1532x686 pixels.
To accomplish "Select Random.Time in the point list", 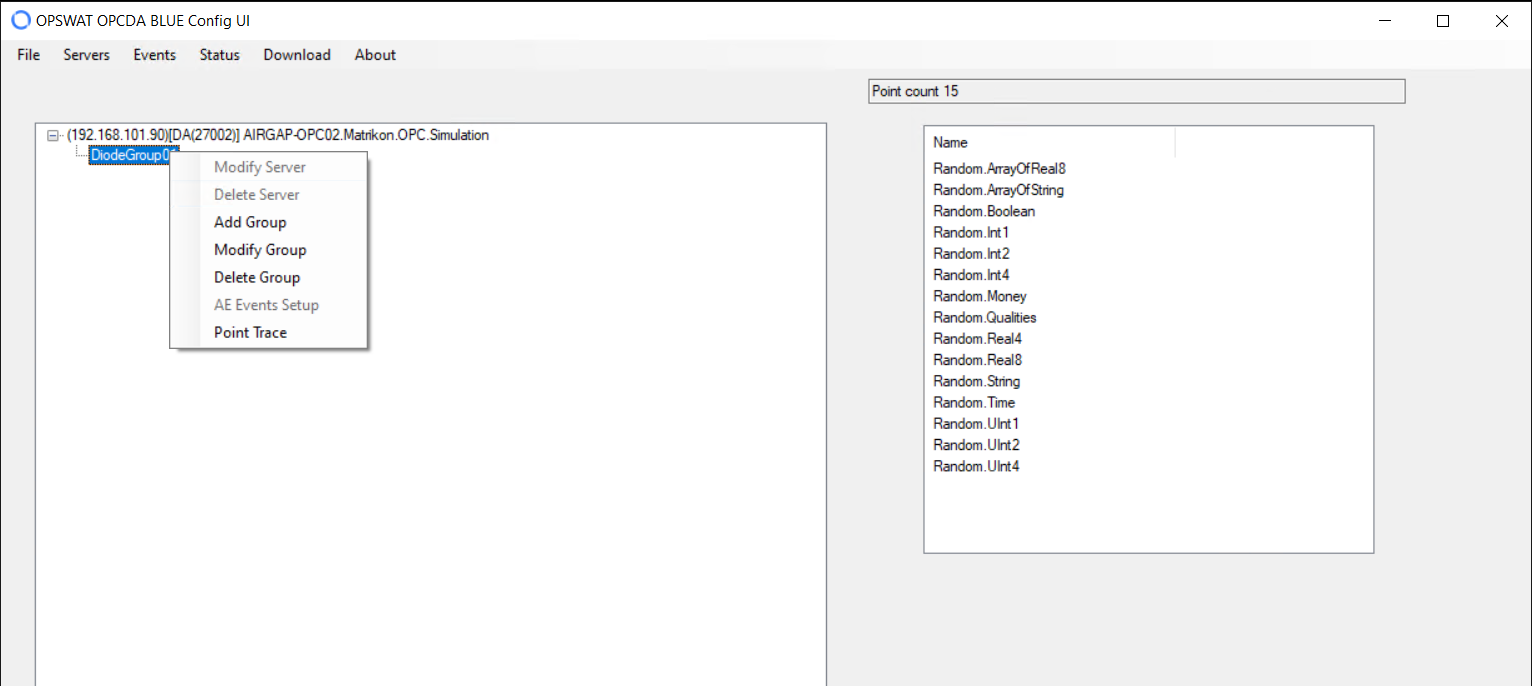I will [974, 402].
